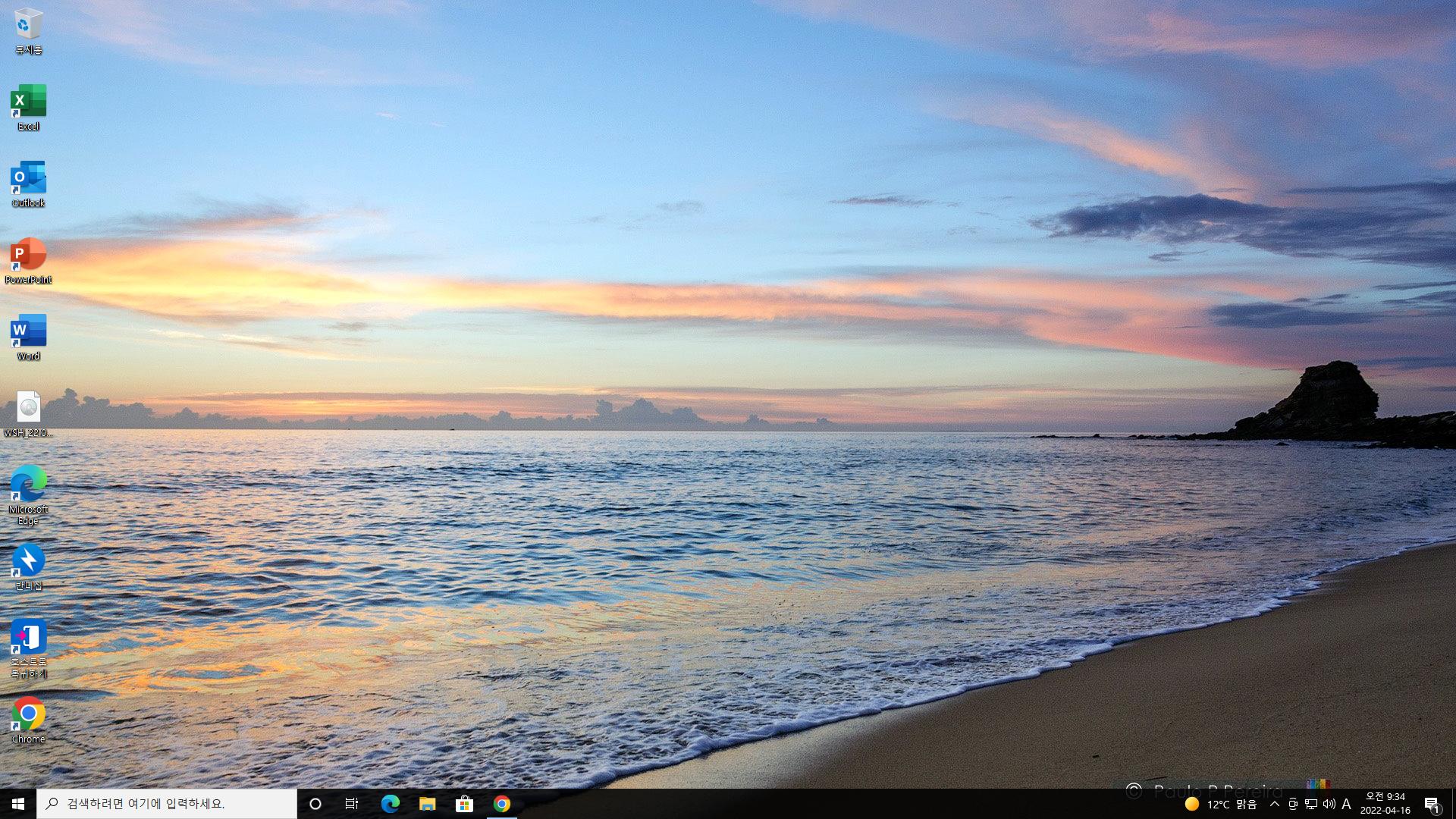Open Microsoft Store from the taskbar
The height and width of the screenshot is (819, 1456).
464,804
